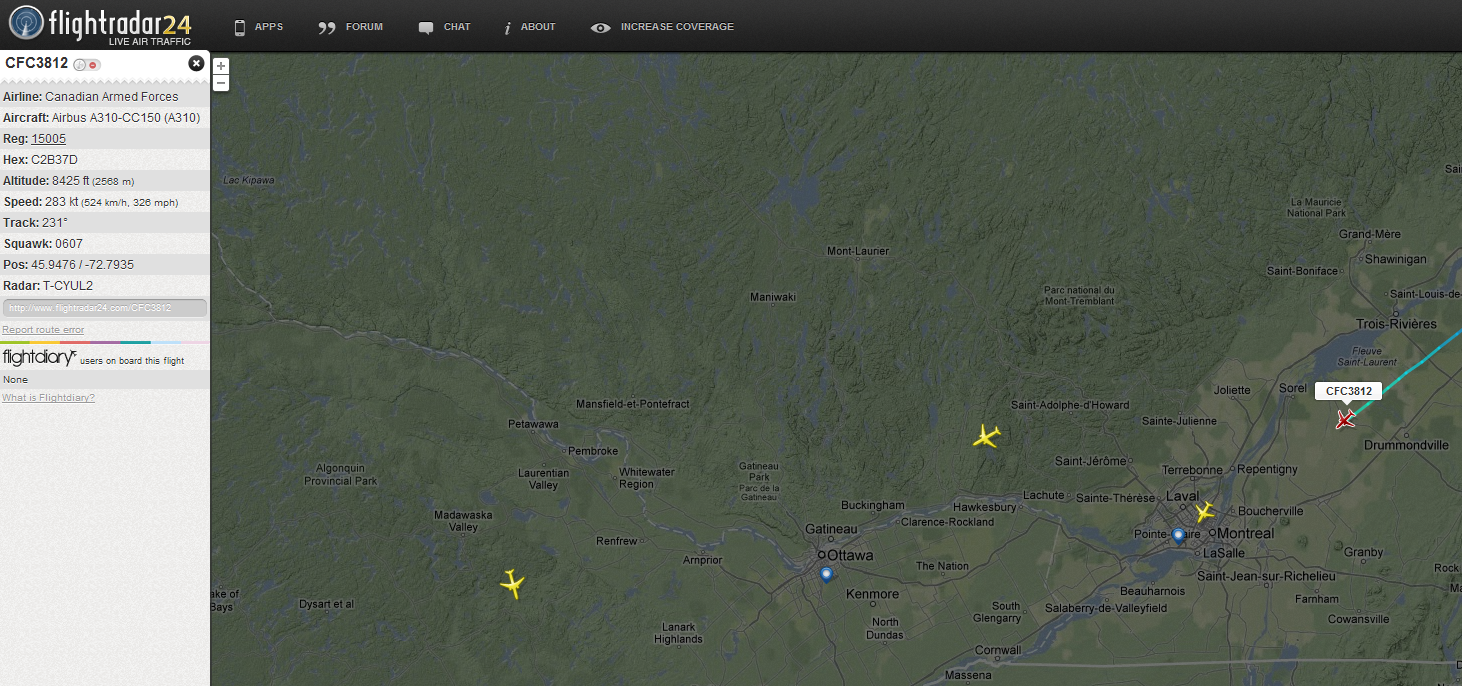Image resolution: width=1462 pixels, height=686 pixels.
Task: Open the Apps menu
Action: click(258, 27)
